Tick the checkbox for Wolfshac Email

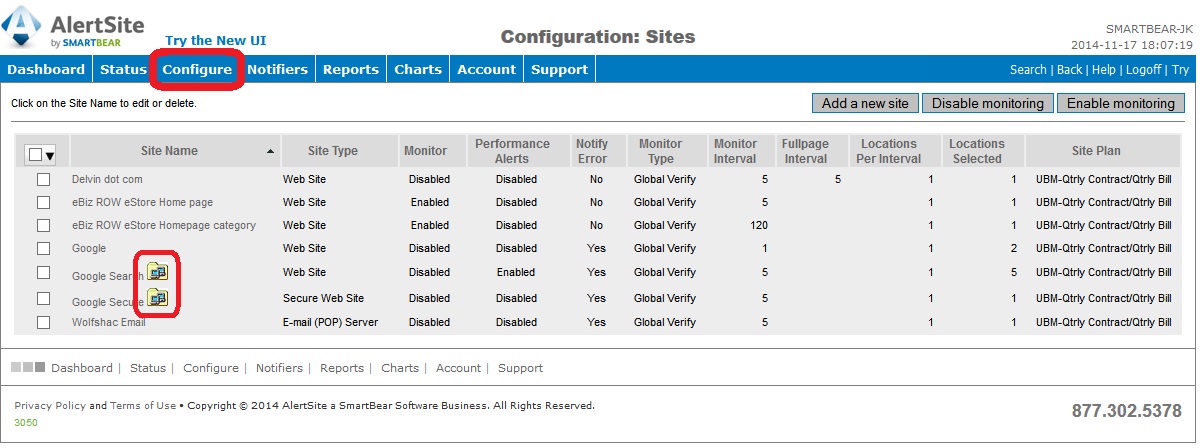coord(43,322)
